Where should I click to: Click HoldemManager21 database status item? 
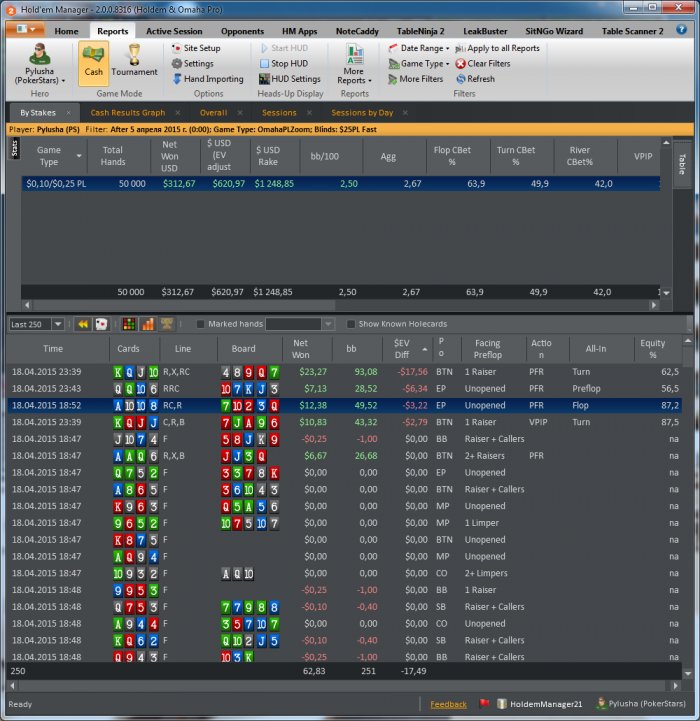coord(539,704)
